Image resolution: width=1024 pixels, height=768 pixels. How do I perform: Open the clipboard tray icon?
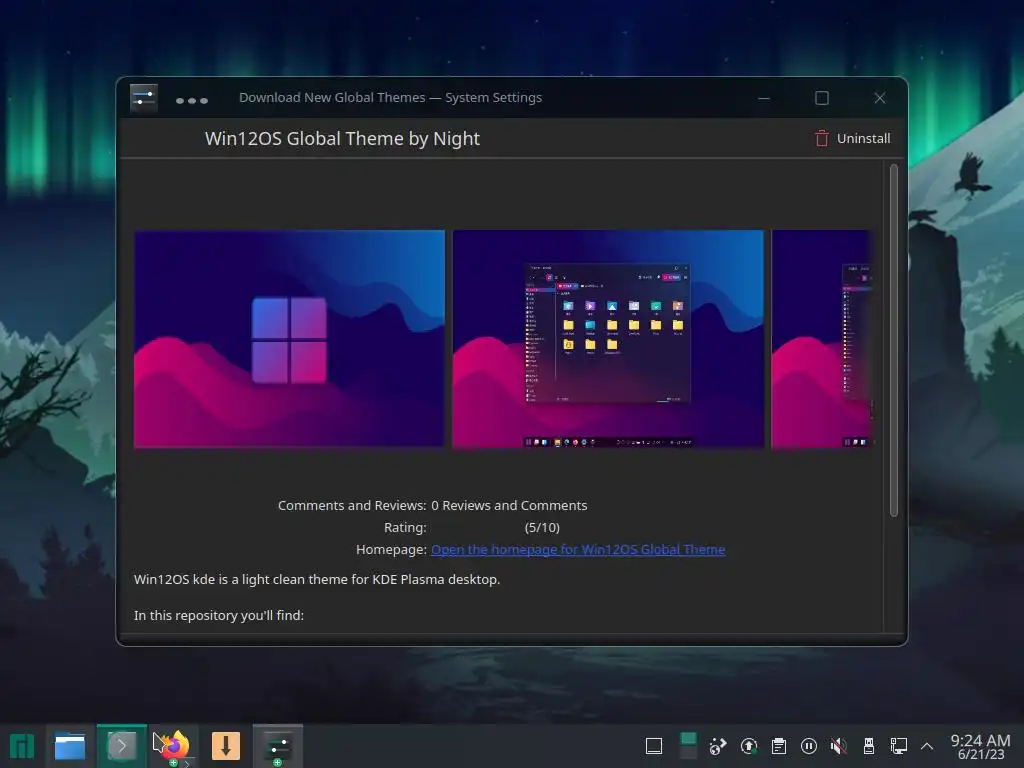pos(778,746)
